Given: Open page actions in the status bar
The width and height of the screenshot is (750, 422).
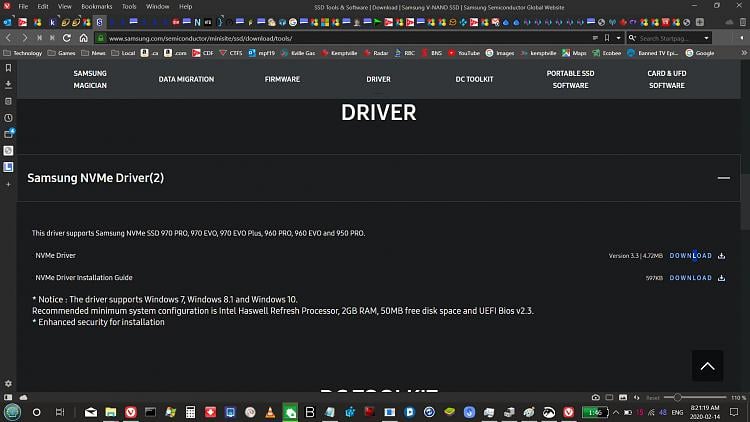Looking at the screenshot, I should click(x=637, y=398).
